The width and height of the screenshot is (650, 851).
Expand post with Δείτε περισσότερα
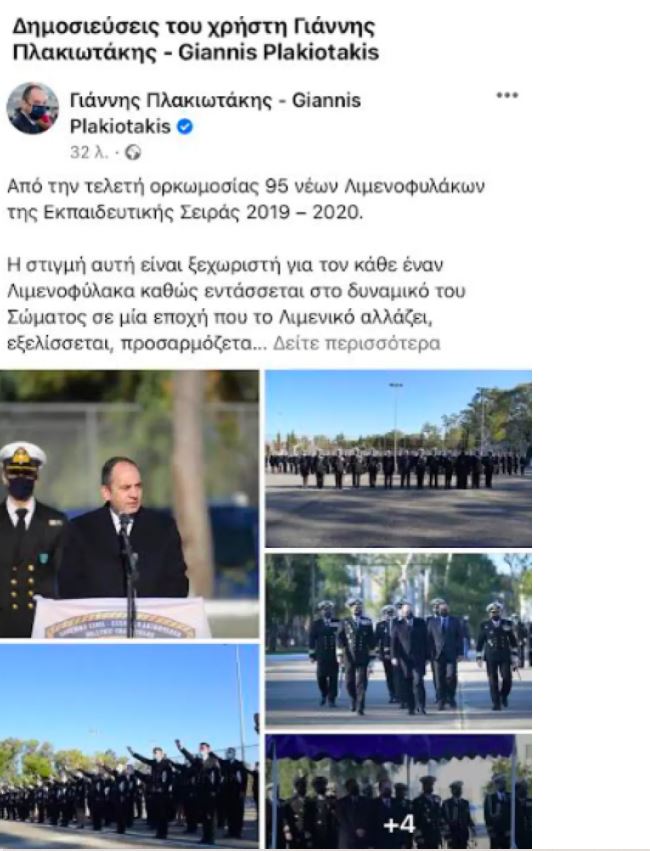coord(356,344)
